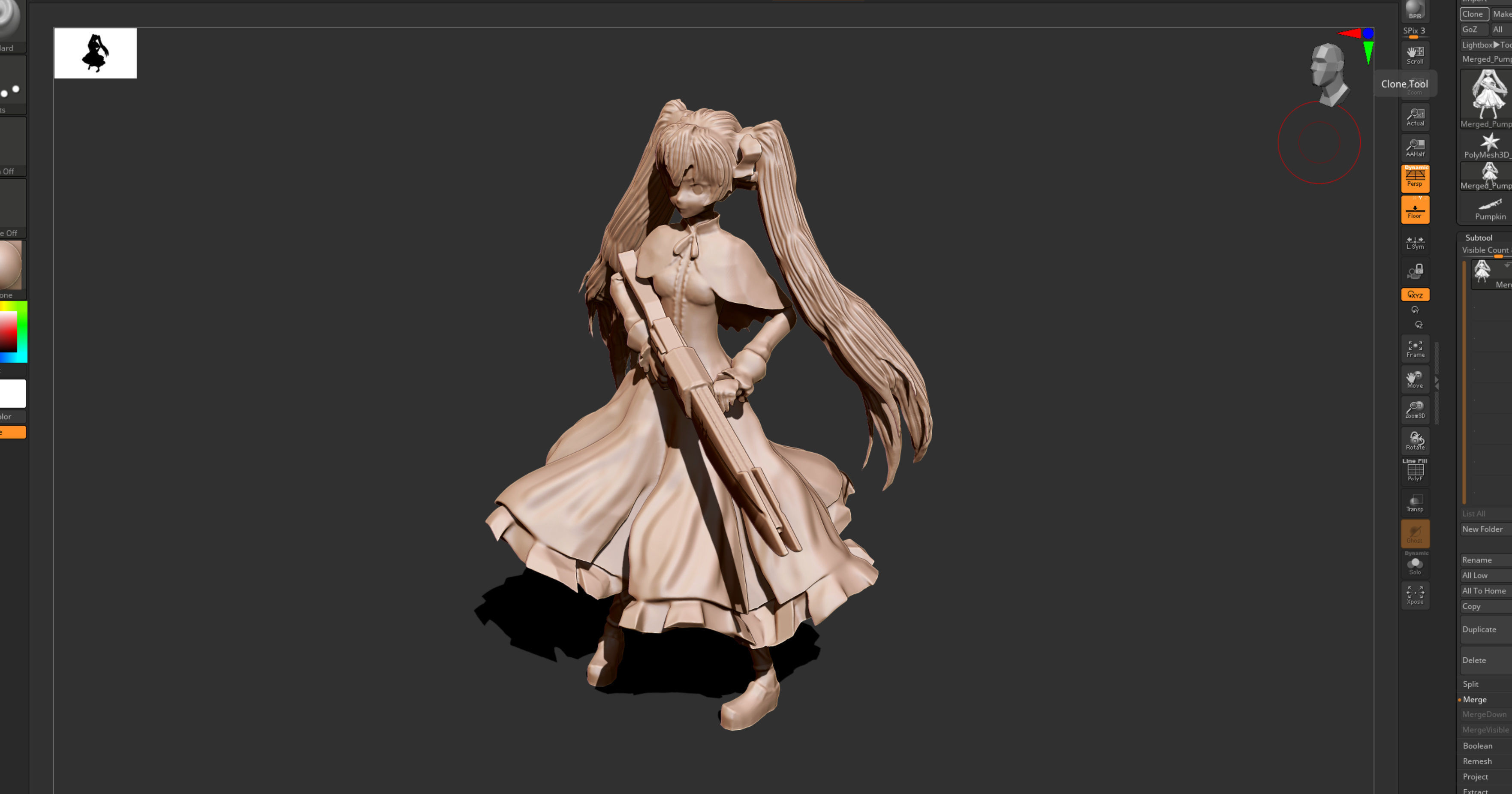This screenshot has height=794, width=1512.
Task: Expand the Remesh section
Action: click(x=1477, y=761)
